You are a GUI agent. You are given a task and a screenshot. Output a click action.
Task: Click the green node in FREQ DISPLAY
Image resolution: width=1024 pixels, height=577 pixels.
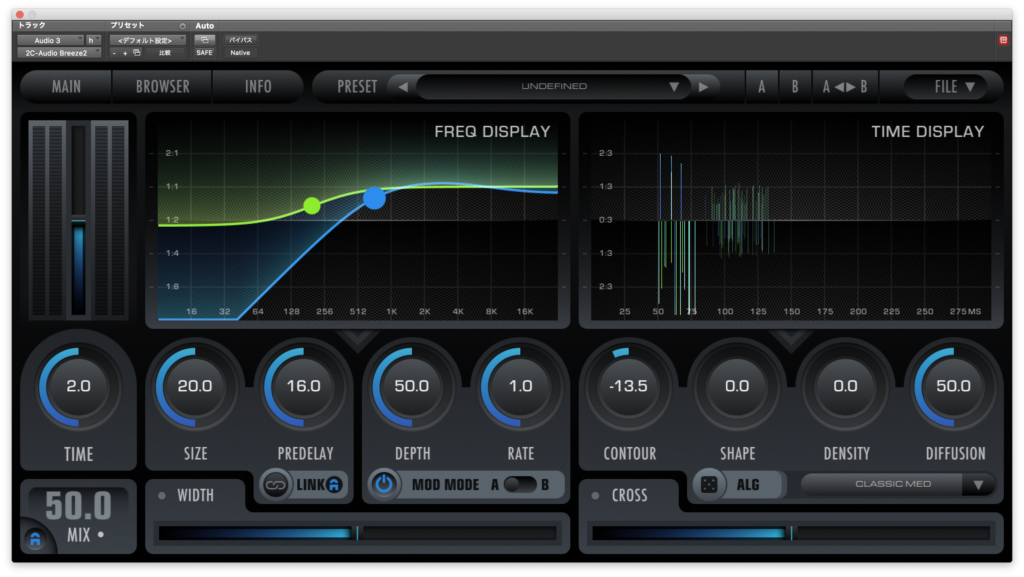[312, 206]
